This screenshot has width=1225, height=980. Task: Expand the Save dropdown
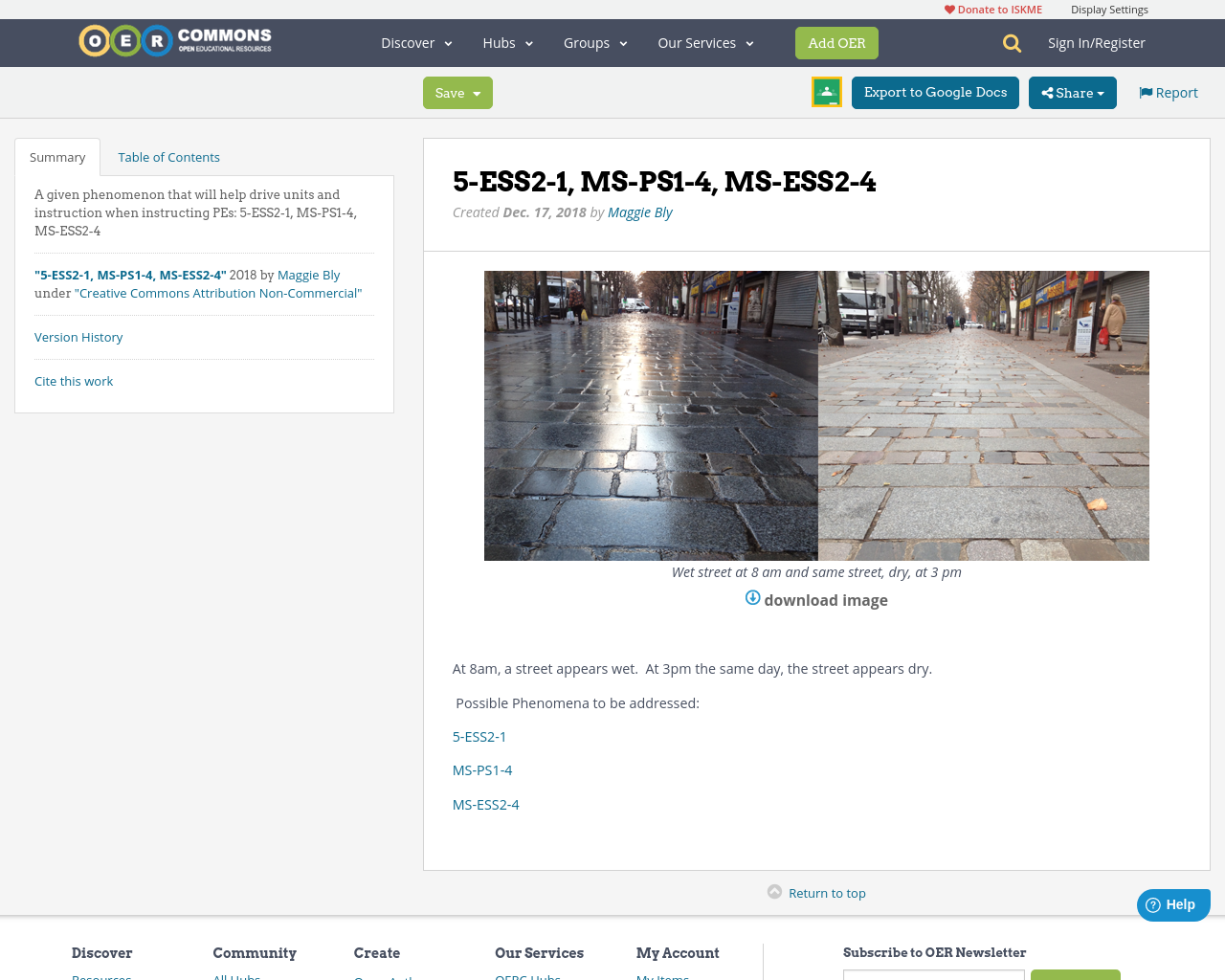tap(457, 93)
